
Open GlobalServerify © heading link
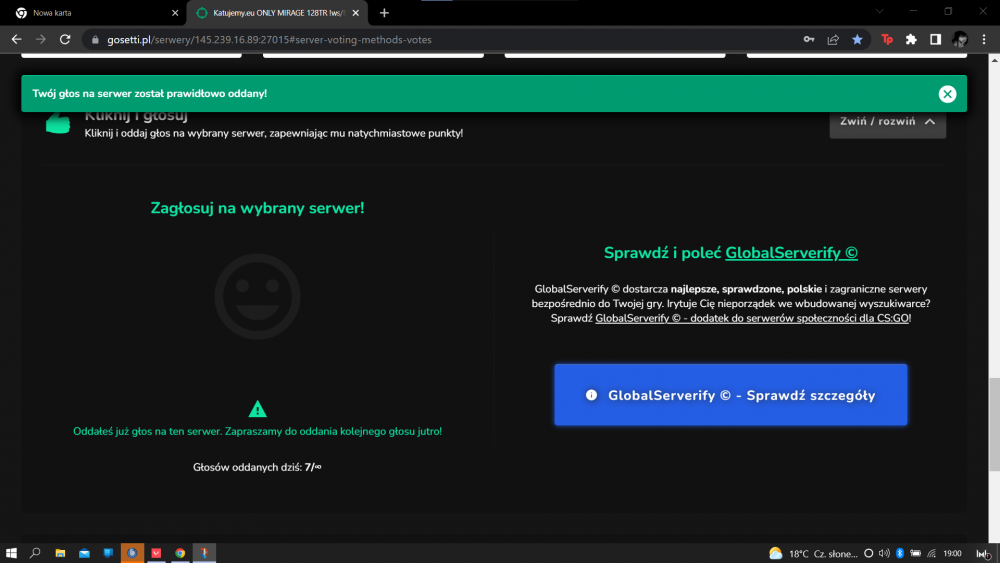coord(791,252)
